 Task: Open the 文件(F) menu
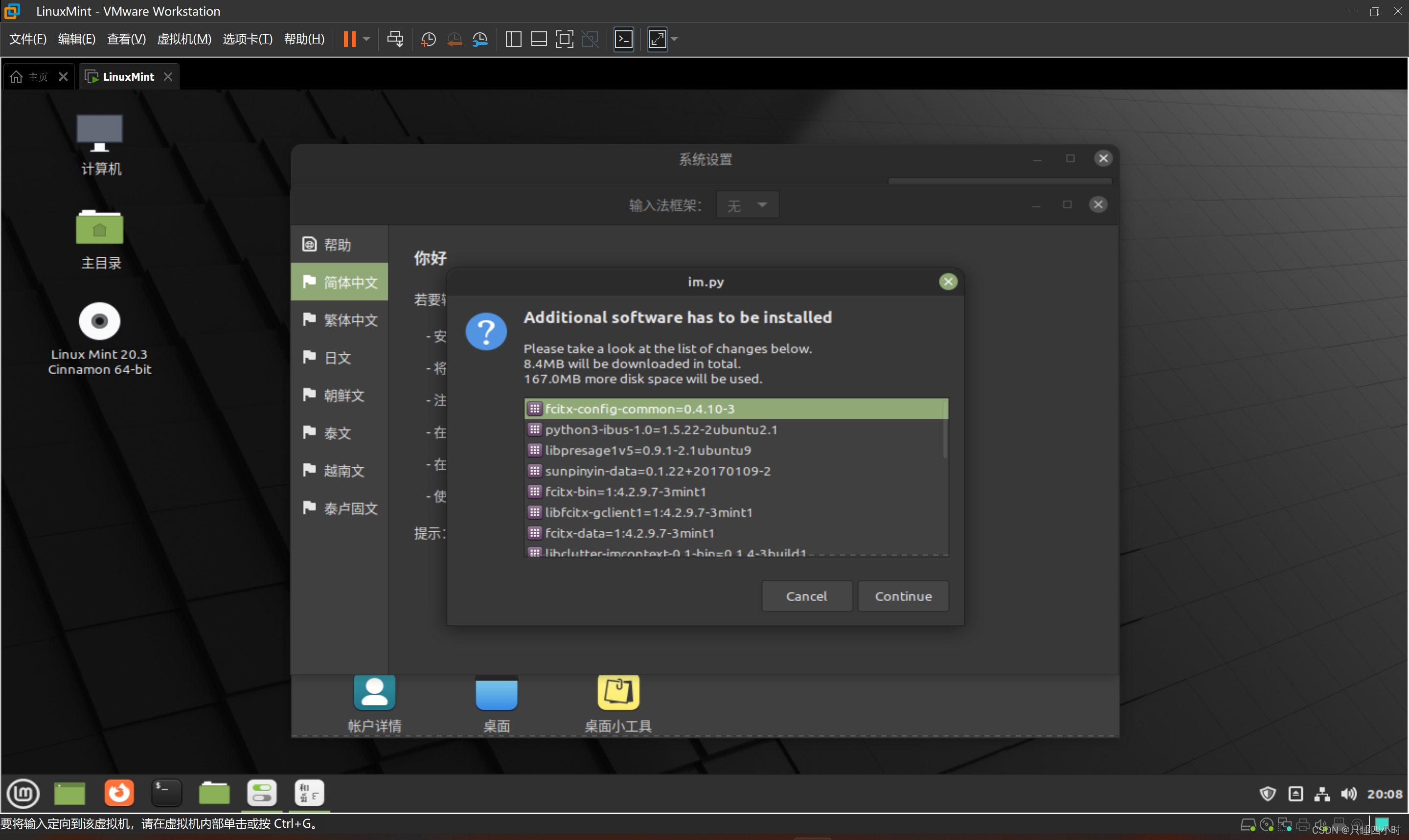pos(28,39)
